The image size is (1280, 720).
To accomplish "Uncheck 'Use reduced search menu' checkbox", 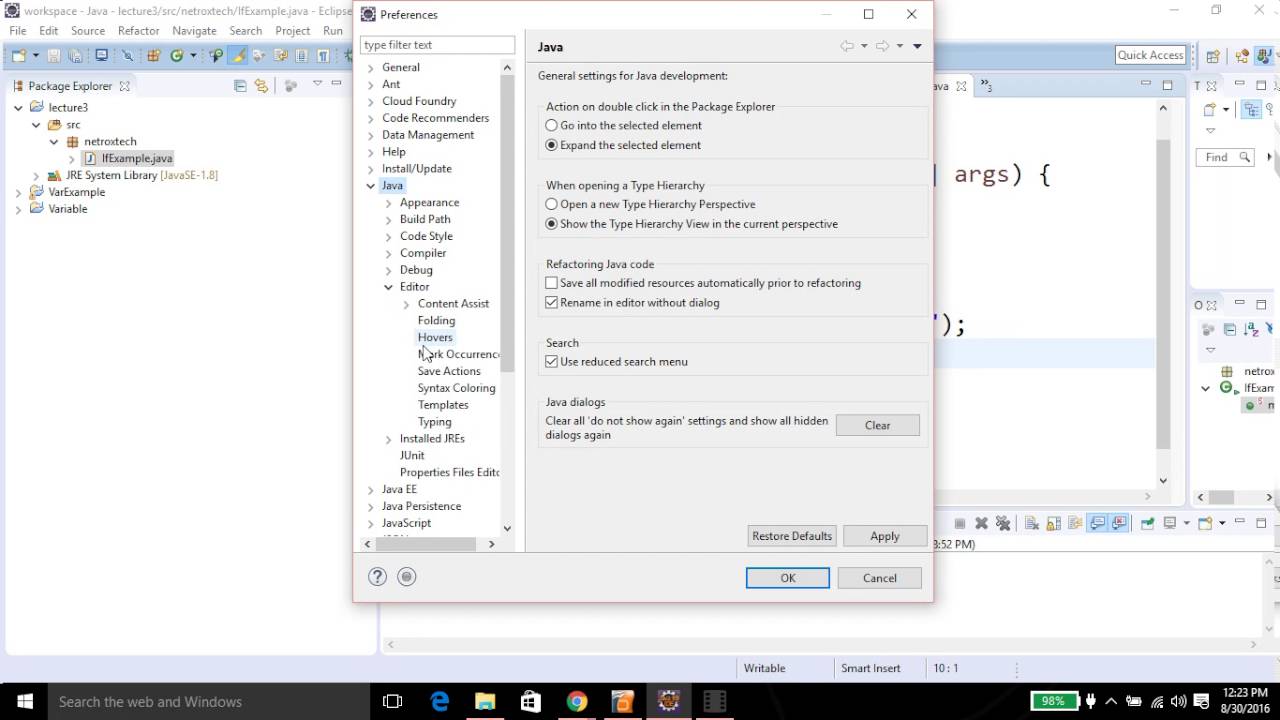I will (x=551, y=361).
